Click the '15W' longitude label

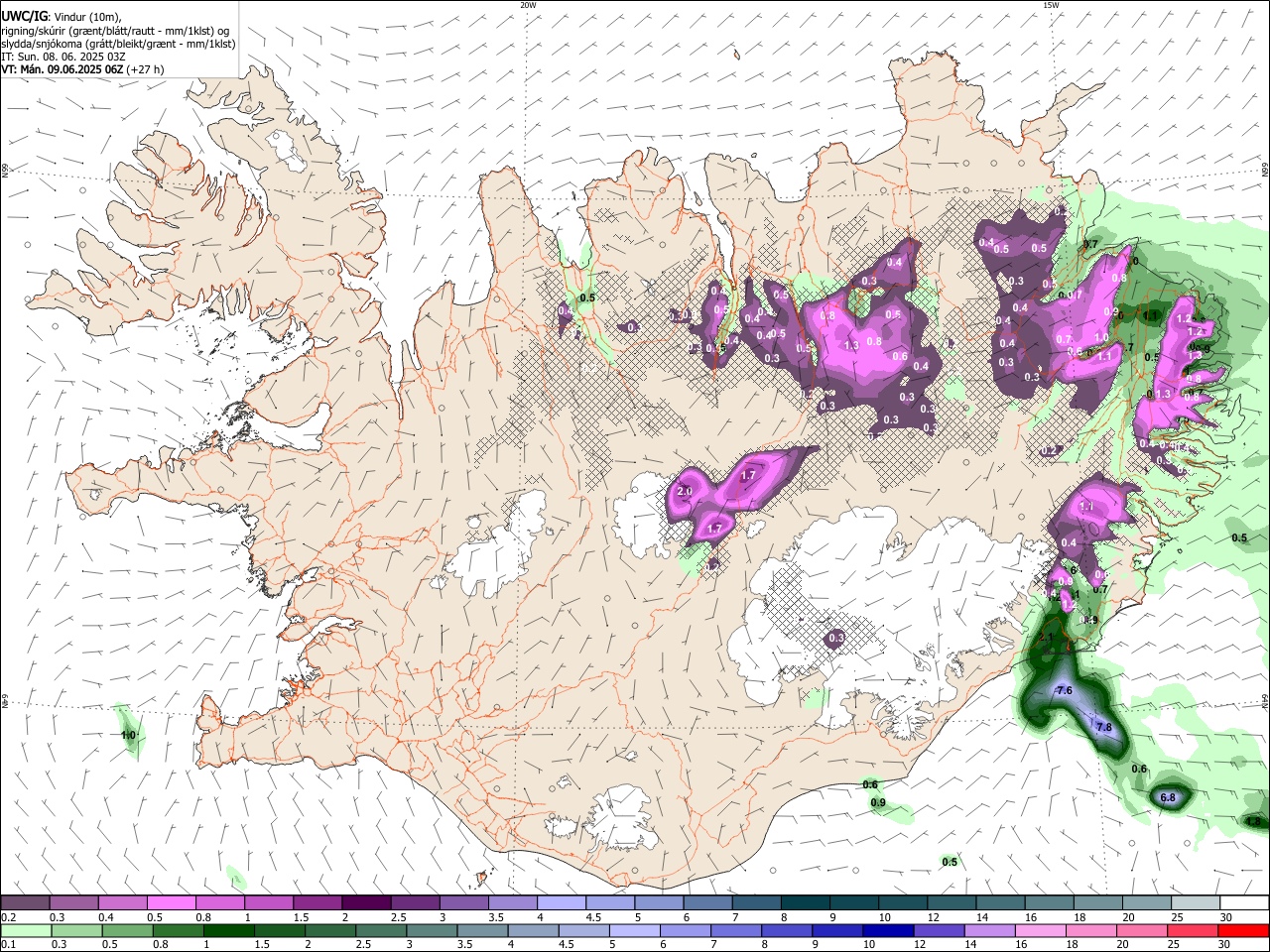(x=1051, y=5)
